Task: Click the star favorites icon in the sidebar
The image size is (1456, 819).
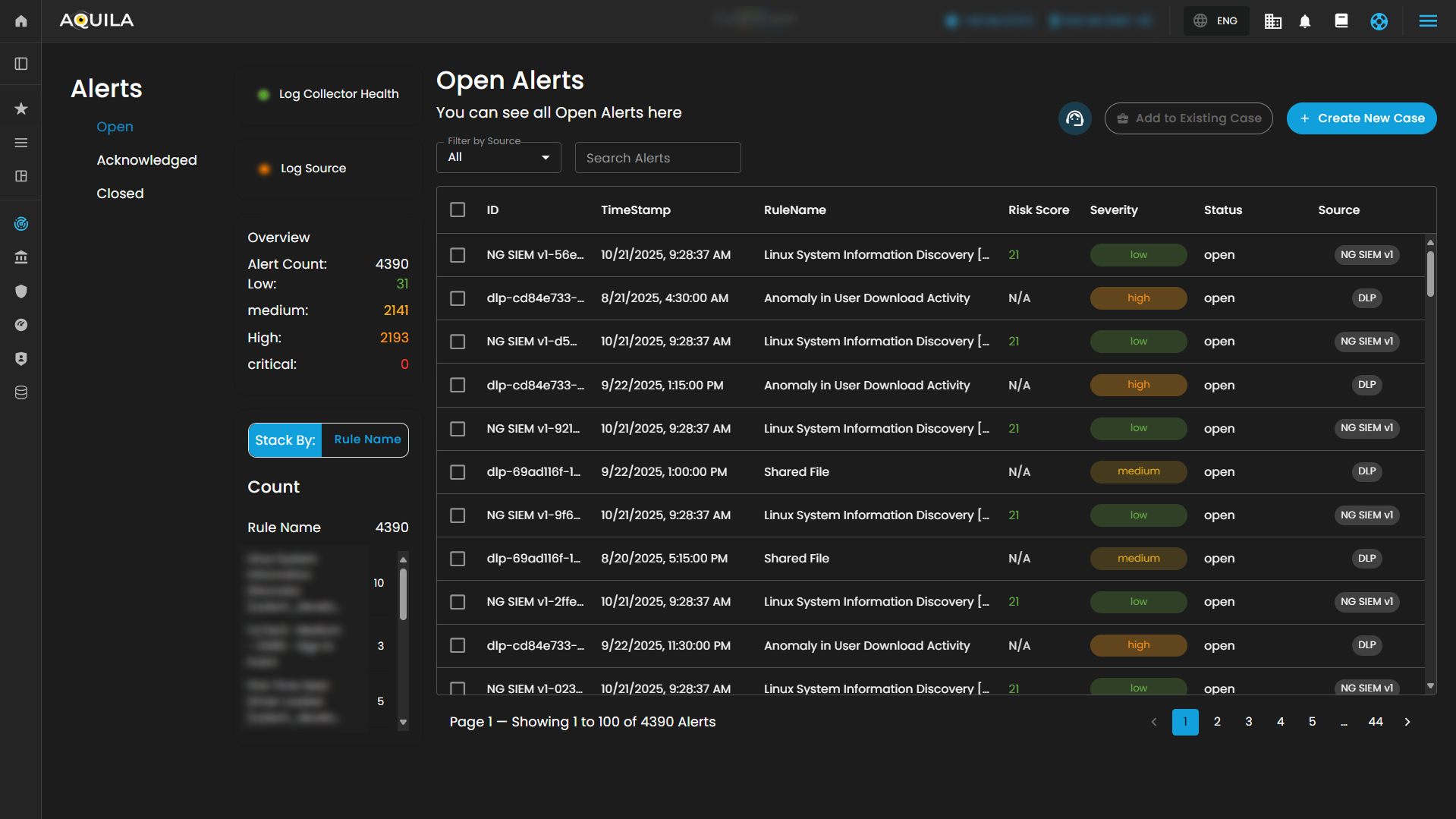Action: (x=21, y=109)
